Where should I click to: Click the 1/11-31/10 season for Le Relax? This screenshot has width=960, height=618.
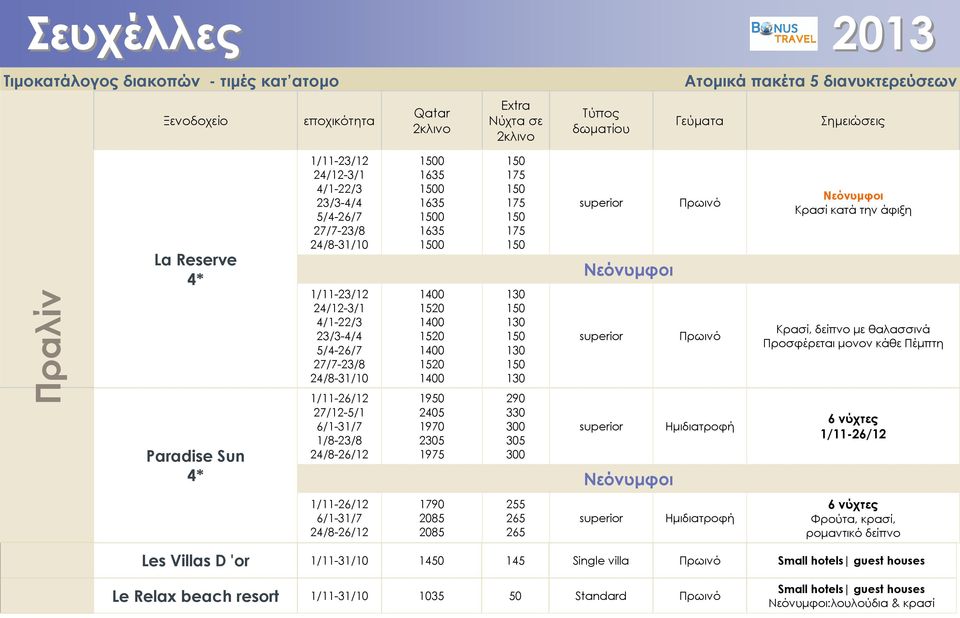(x=339, y=596)
